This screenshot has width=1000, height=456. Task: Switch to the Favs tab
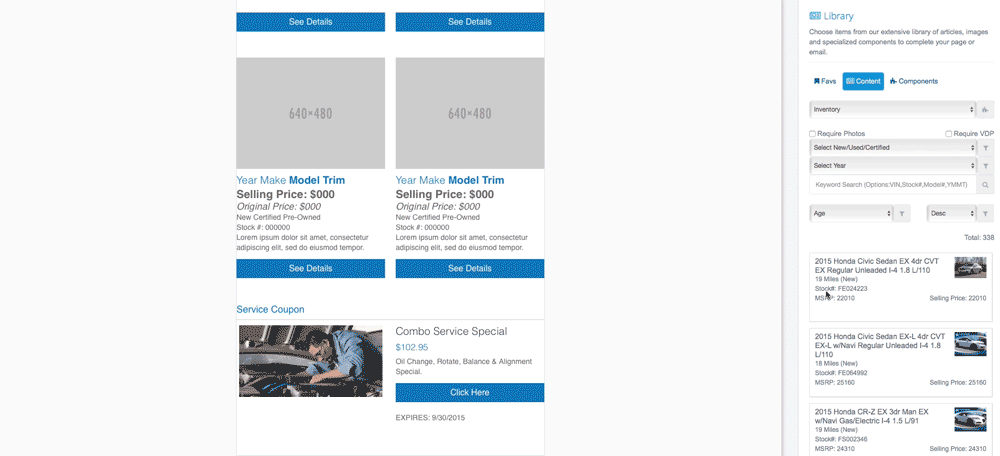[825, 81]
